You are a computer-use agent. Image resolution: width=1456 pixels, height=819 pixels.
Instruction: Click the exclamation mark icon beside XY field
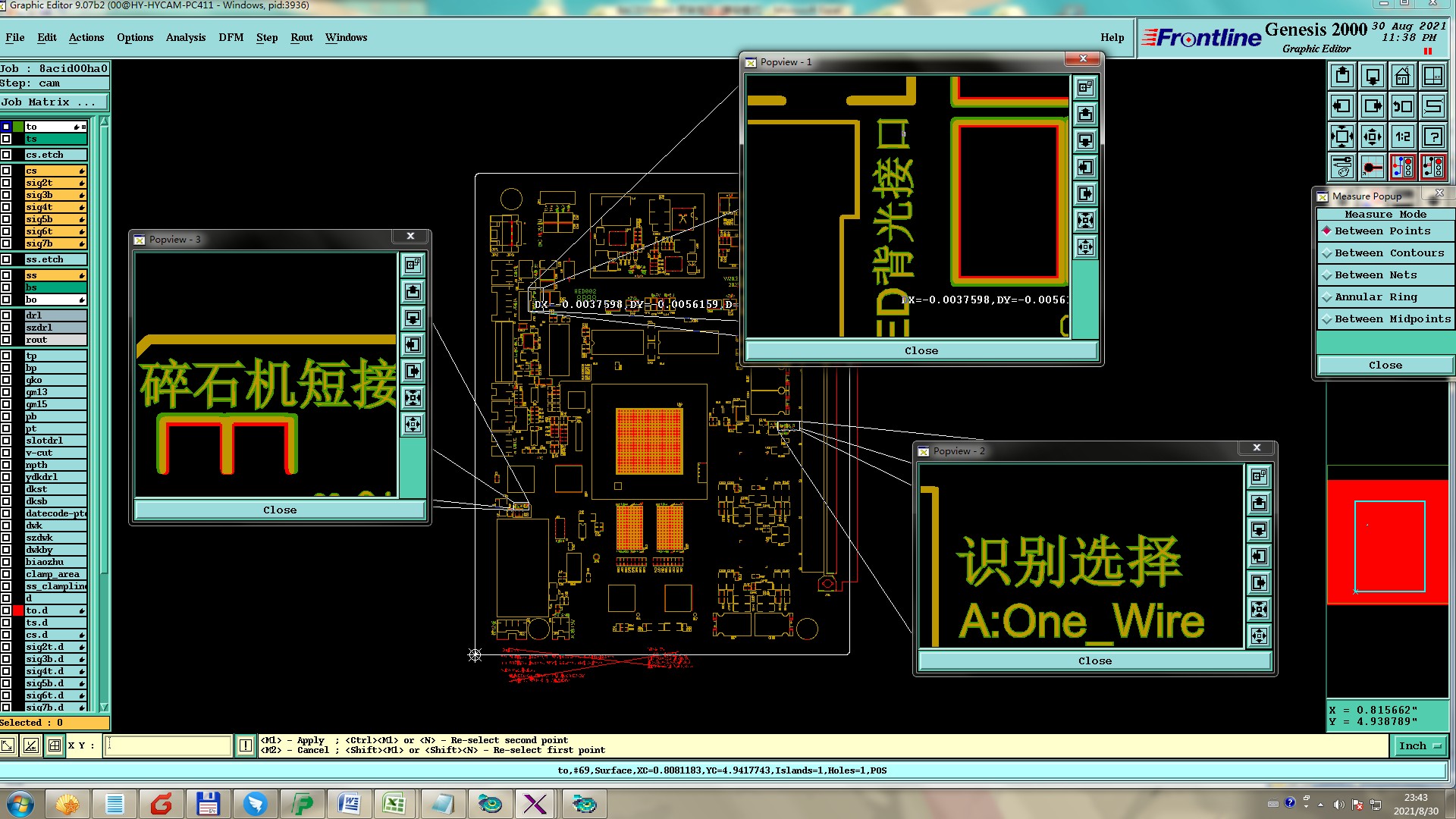pos(246,745)
